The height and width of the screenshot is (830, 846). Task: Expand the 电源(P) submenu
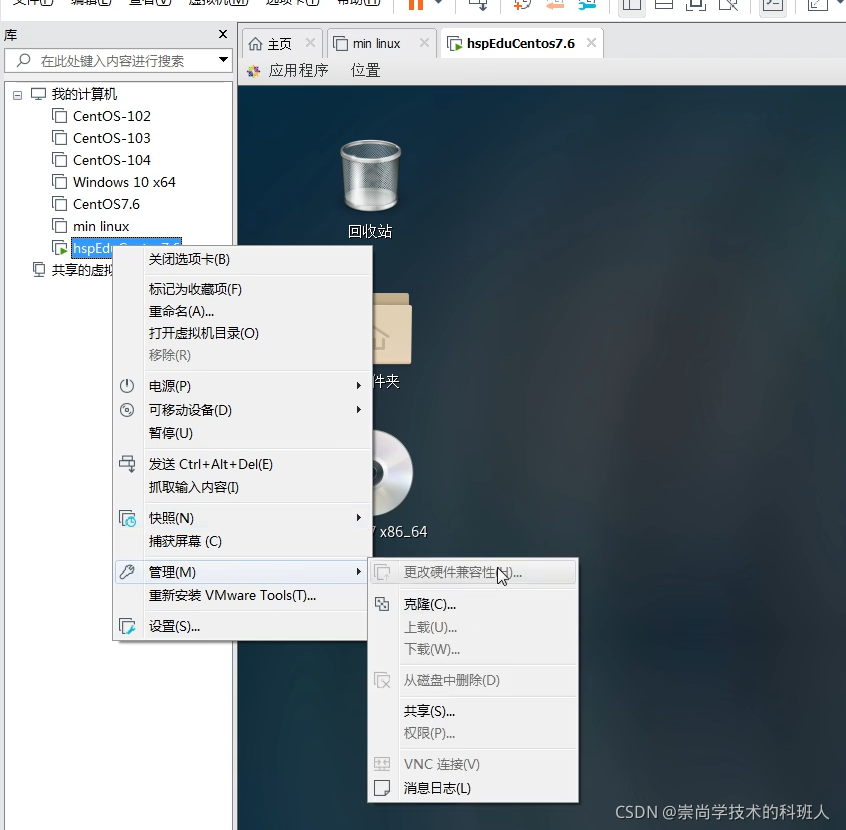coord(241,386)
